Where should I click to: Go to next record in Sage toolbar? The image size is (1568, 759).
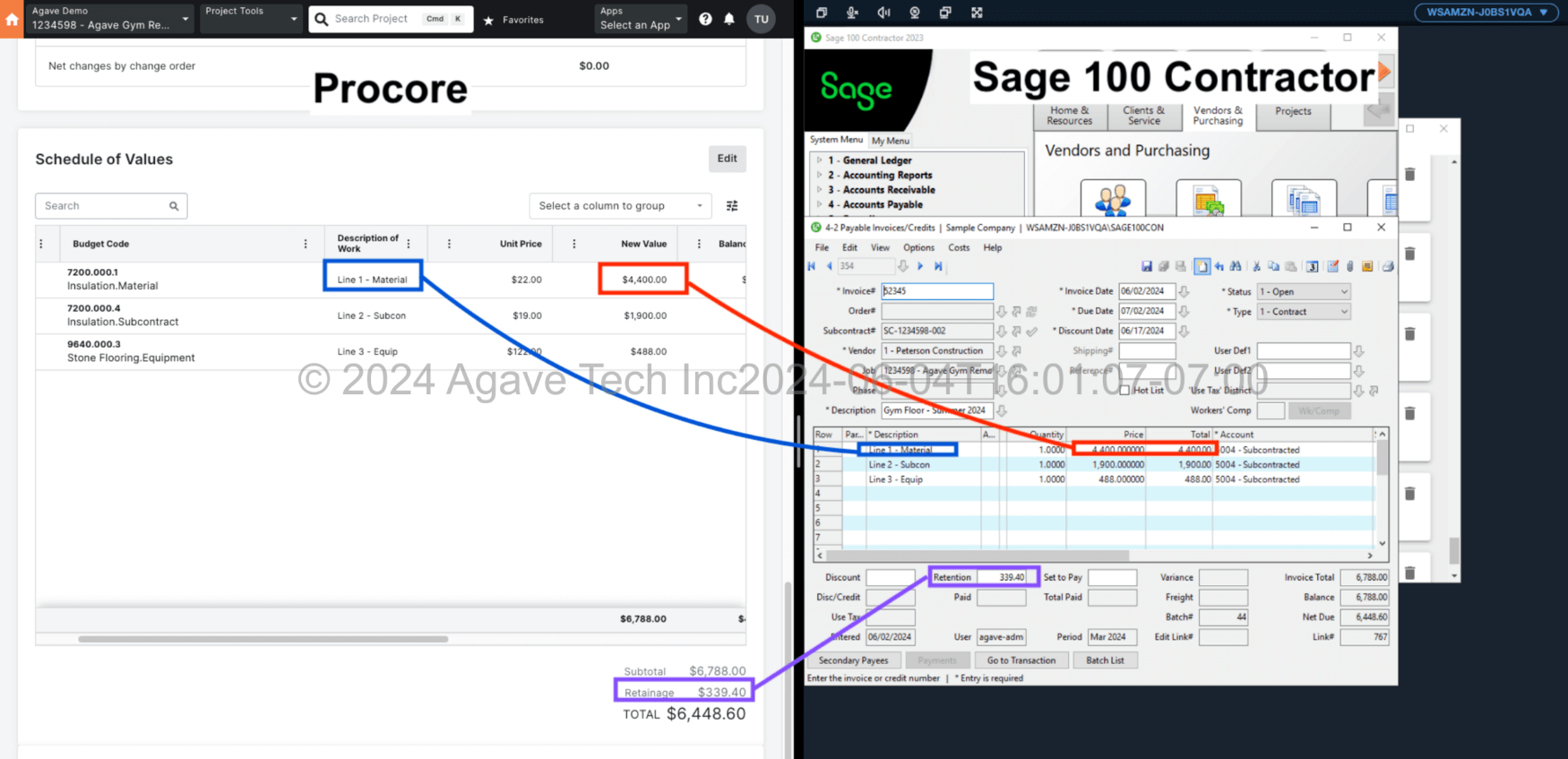coord(920,266)
